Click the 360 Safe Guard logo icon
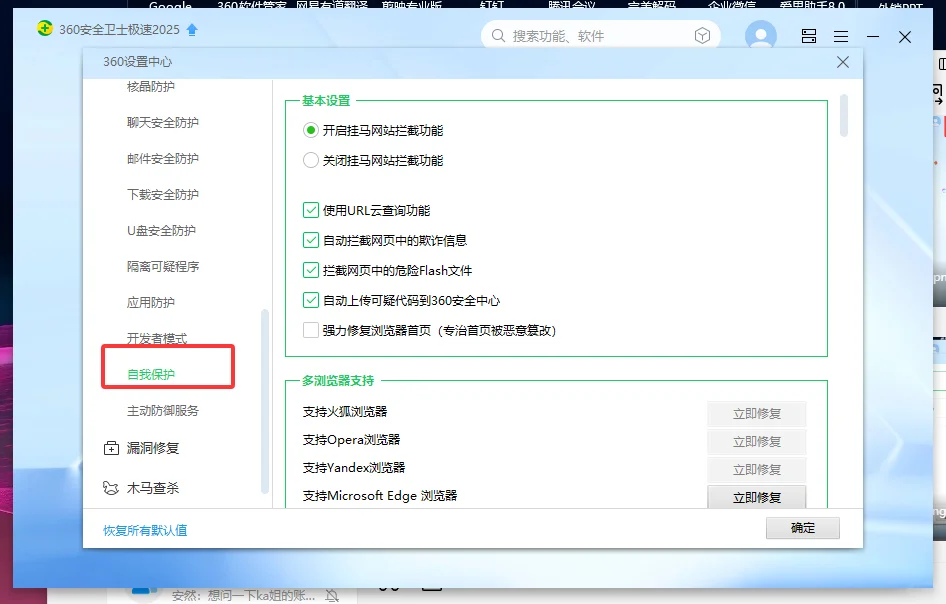 tap(45, 28)
